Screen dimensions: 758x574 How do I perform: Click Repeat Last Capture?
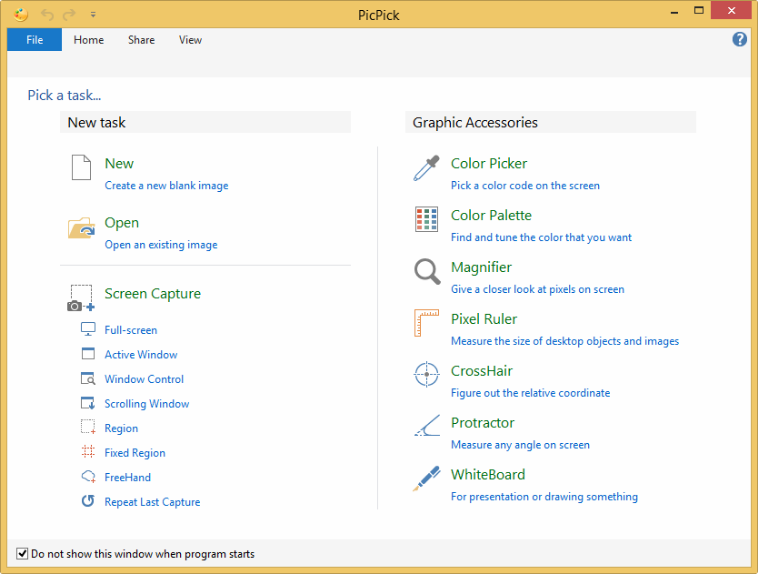pyautogui.click(x=152, y=502)
